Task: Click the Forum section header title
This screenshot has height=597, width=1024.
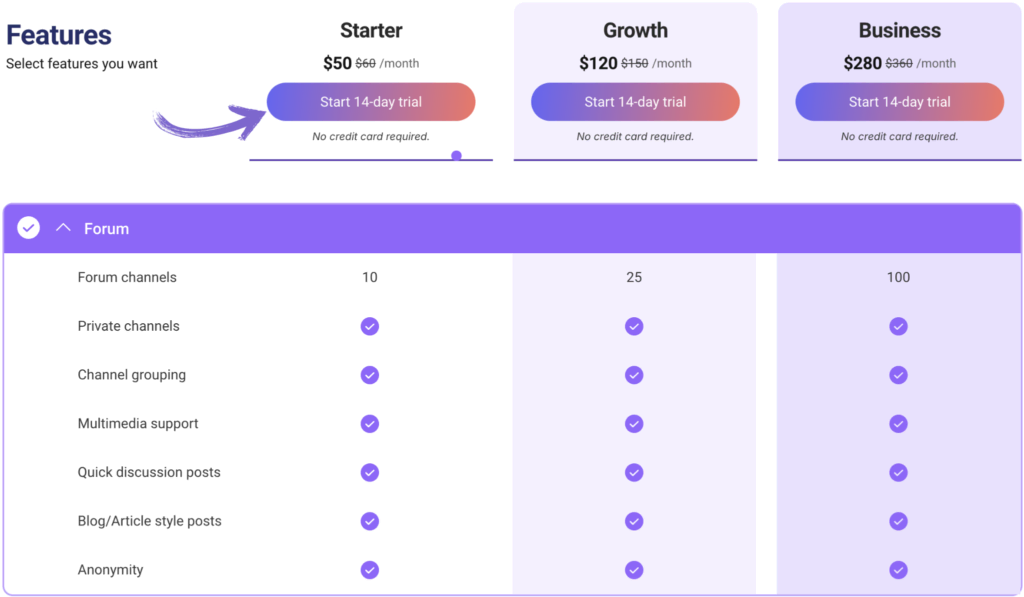Action: pos(106,229)
